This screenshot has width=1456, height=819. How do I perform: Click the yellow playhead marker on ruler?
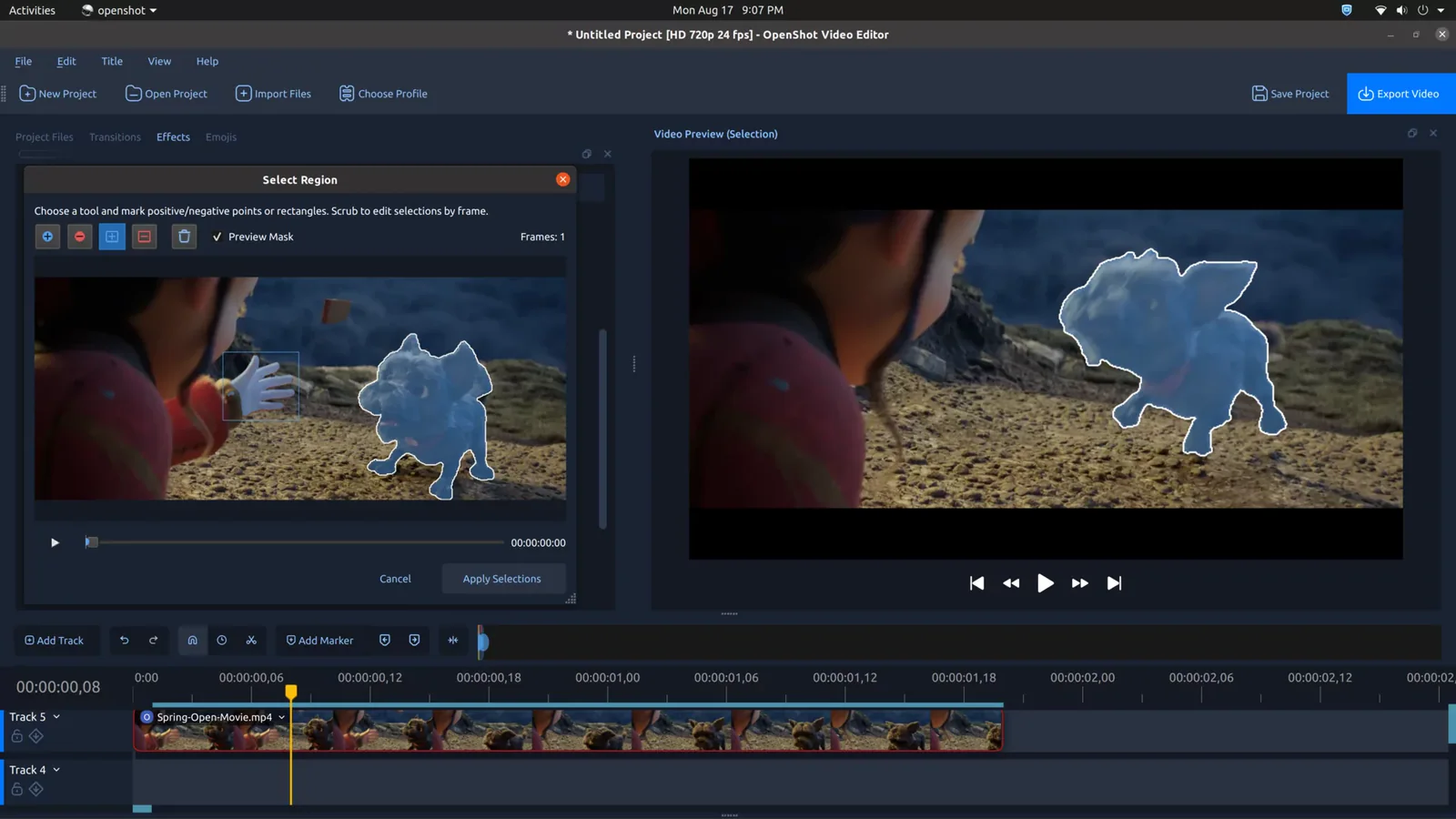pyautogui.click(x=291, y=693)
